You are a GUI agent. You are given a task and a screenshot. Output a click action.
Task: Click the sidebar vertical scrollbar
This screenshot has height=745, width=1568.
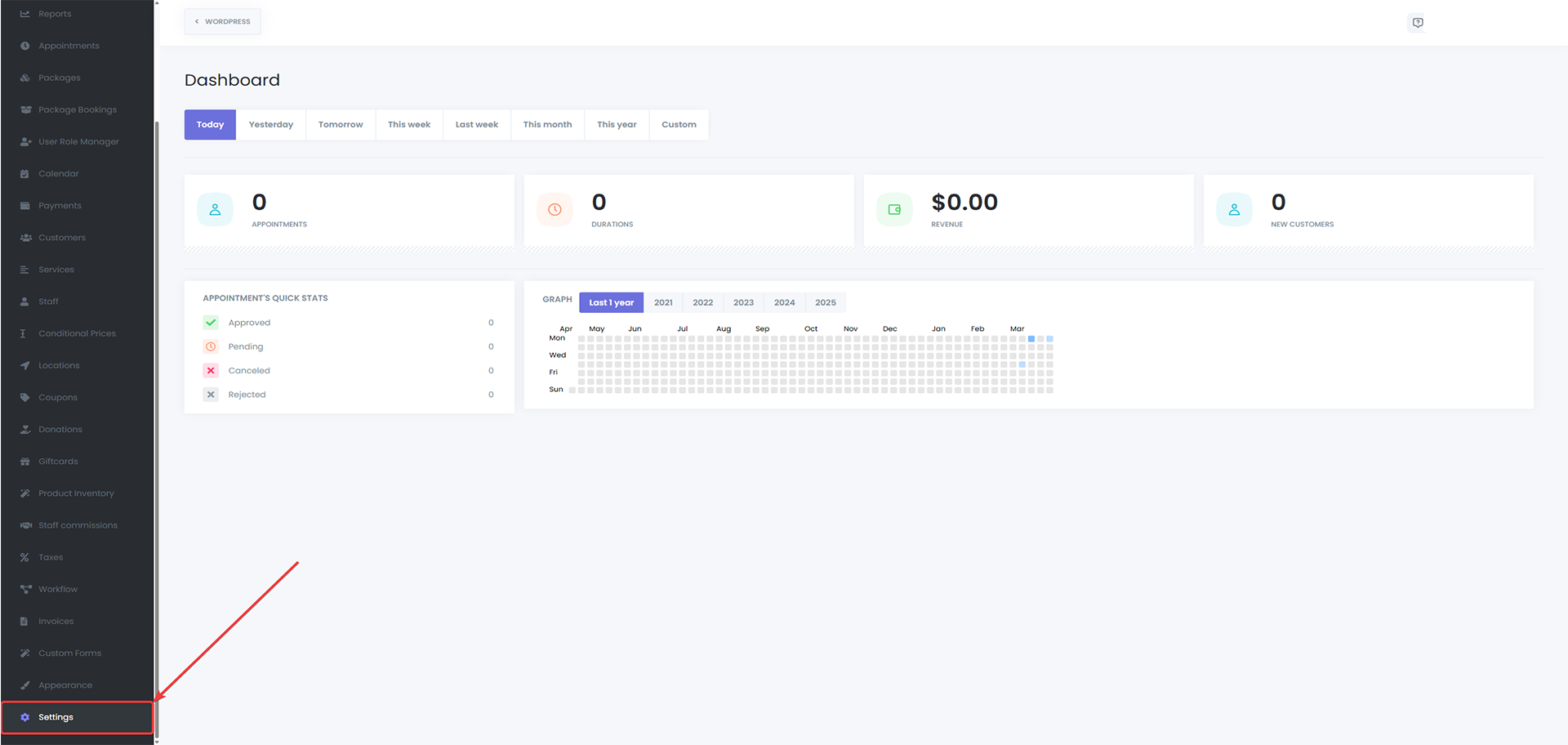click(157, 408)
